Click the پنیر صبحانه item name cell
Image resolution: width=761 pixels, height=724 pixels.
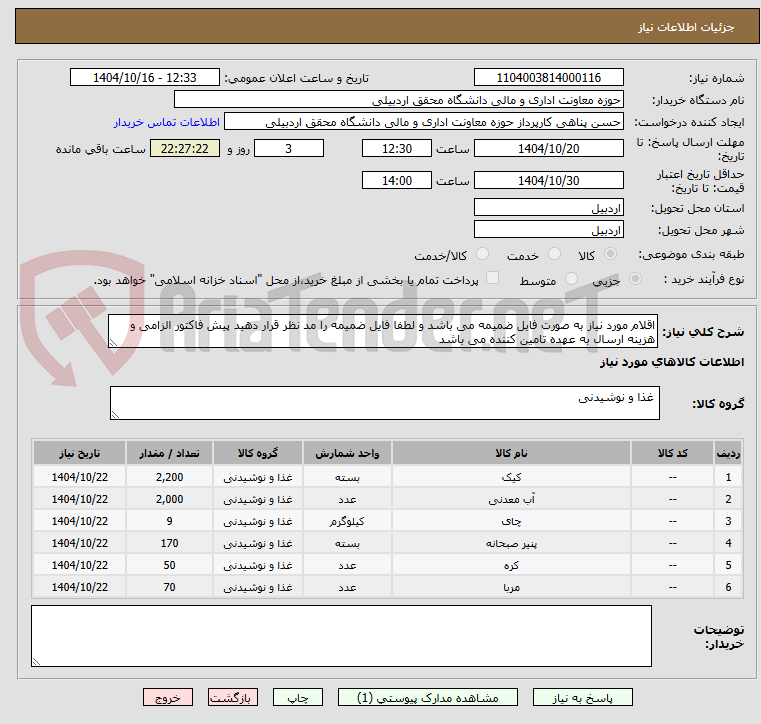511,543
